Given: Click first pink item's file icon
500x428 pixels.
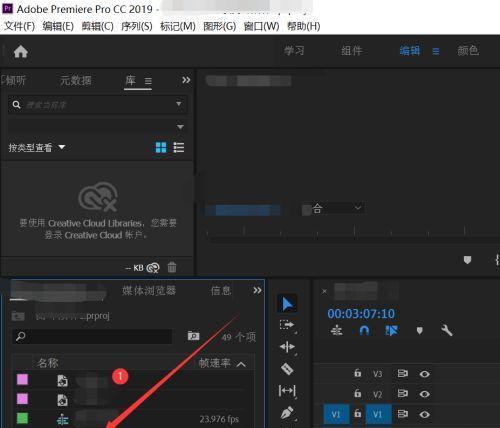Looking at the screenshot, I should [62, 380].
